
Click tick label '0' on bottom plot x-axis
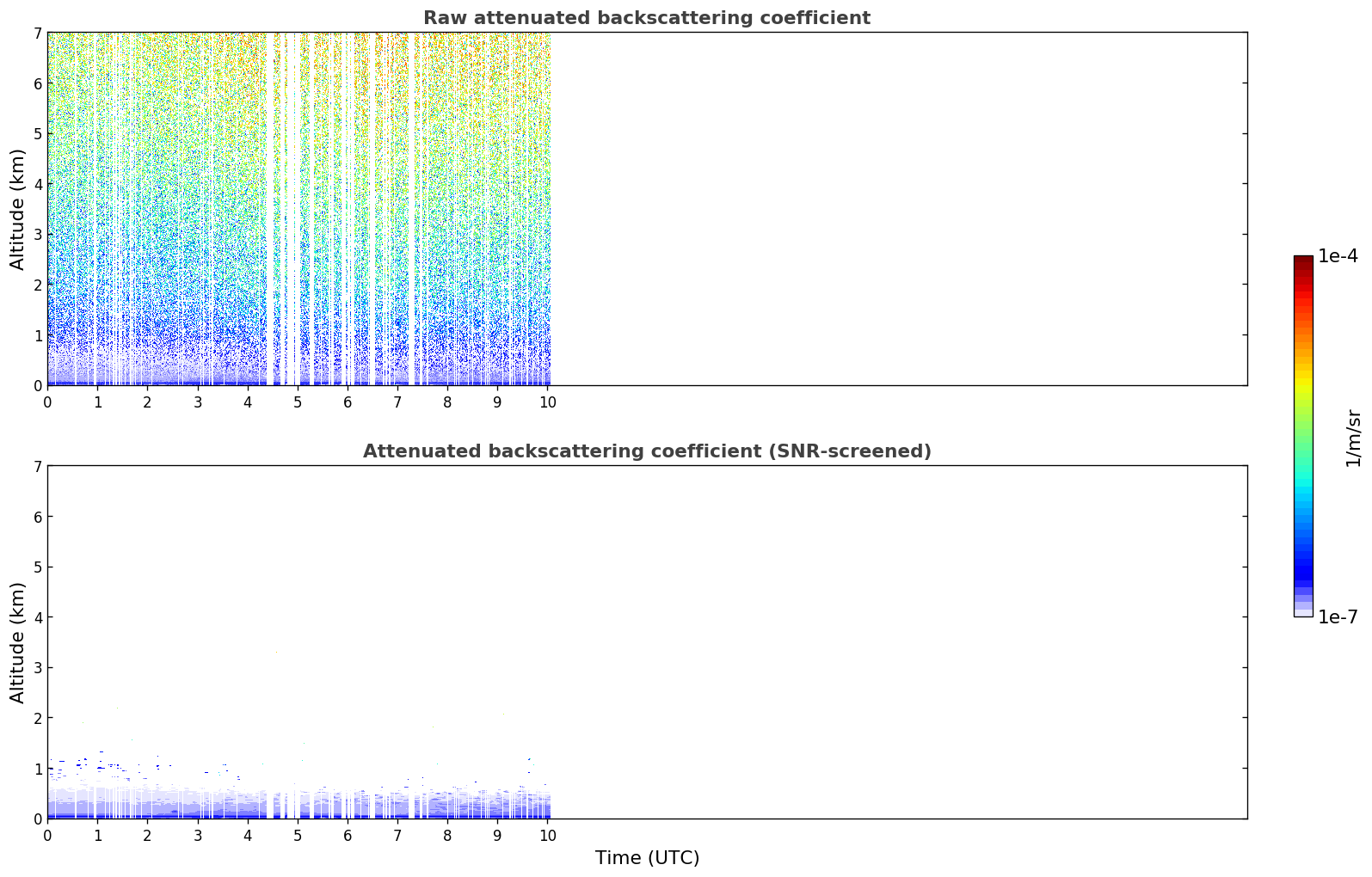pyautogui.click(x=47, y=835)
